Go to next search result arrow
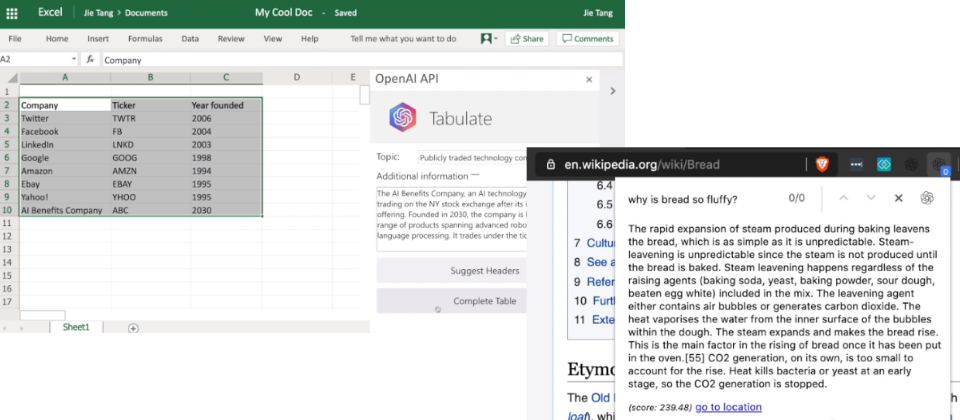The image size is (960, 420). [x=871, y=198]
